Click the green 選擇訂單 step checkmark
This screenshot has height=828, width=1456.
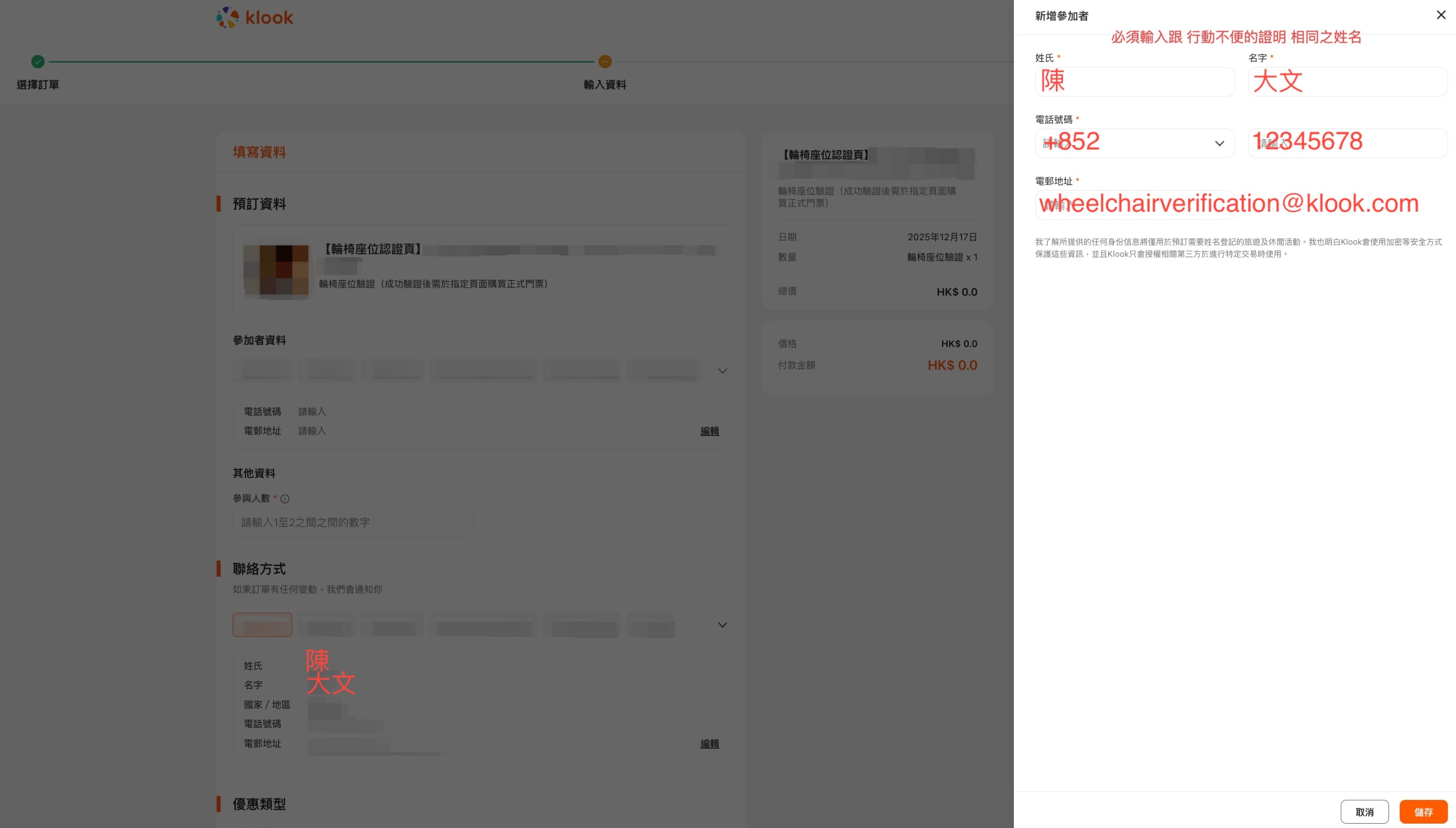[x=37, y=62]
